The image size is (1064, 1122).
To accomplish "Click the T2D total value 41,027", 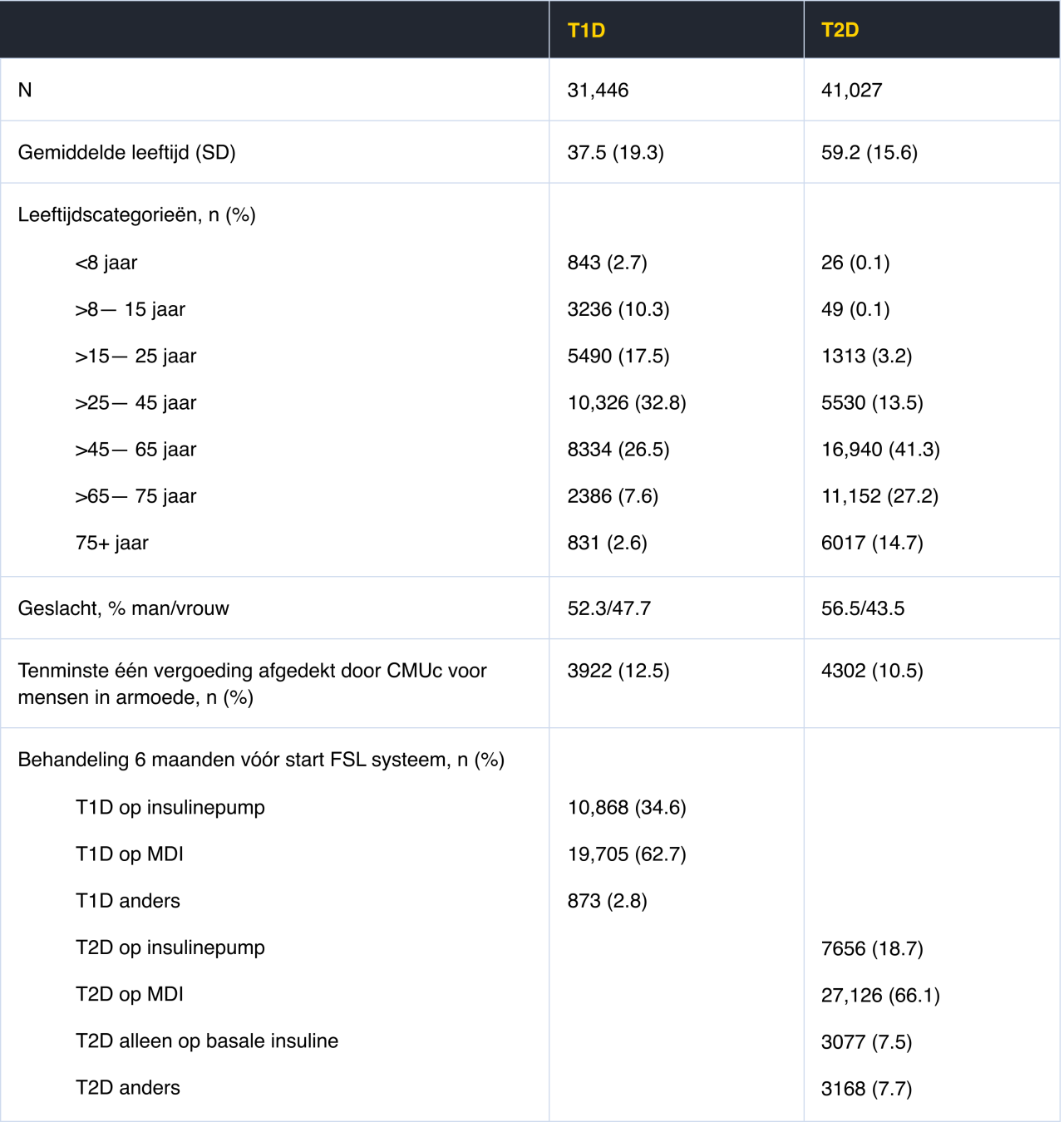I will (851, 90).
